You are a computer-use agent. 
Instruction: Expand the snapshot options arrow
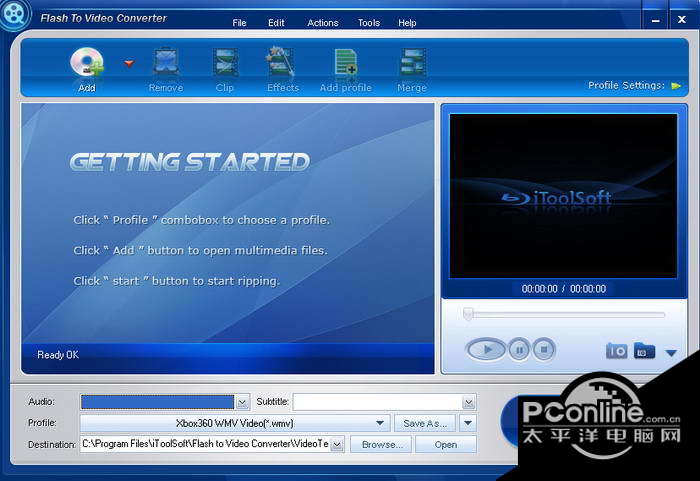671,353
